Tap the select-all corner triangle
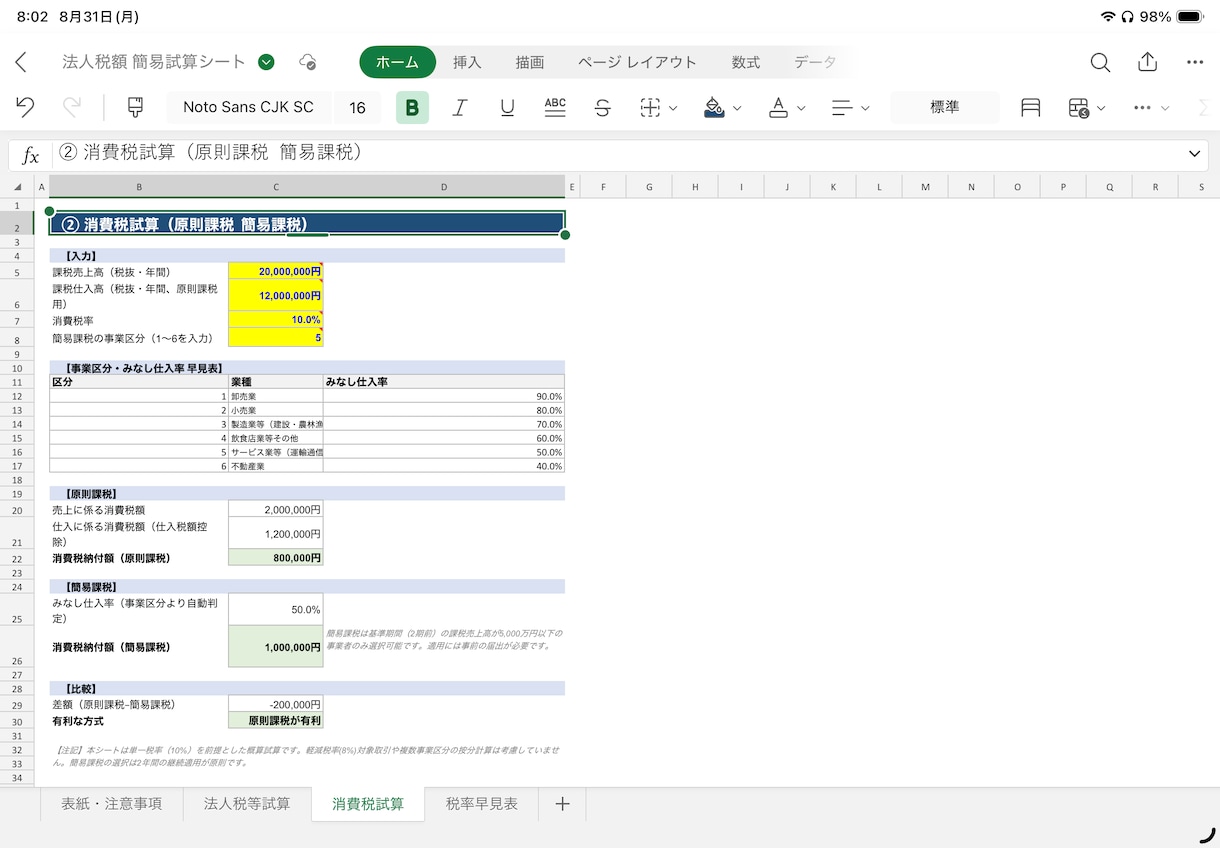 (x=17, y=187)
